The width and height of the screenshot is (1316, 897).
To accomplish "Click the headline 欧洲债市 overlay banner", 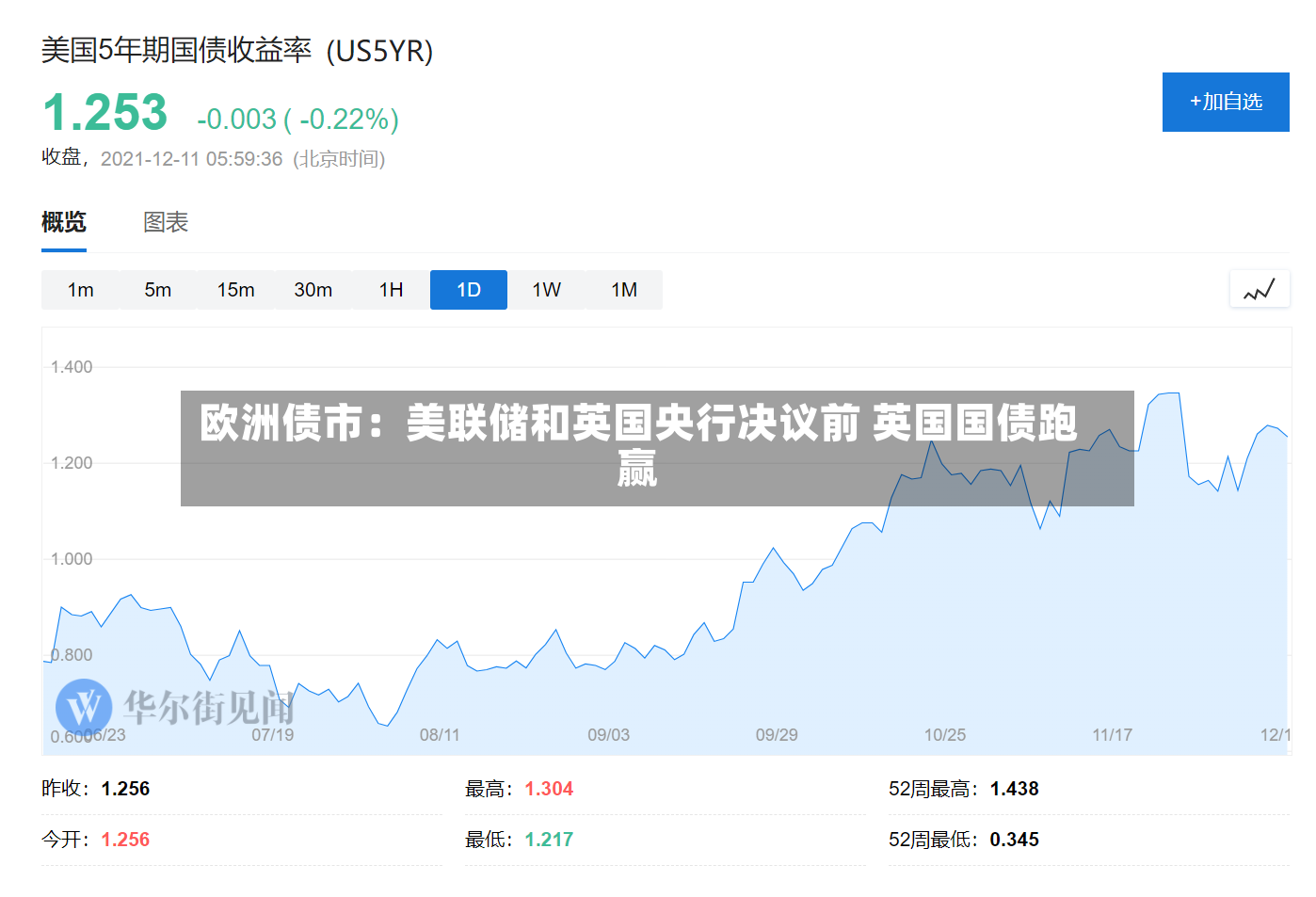I will (x=657, y=448).
